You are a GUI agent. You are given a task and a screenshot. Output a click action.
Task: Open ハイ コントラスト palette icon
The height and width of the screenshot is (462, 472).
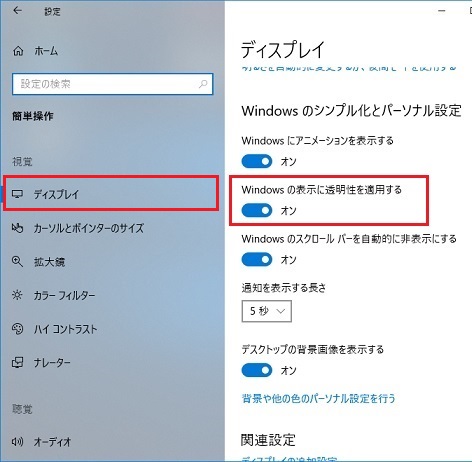coord(17,329)
